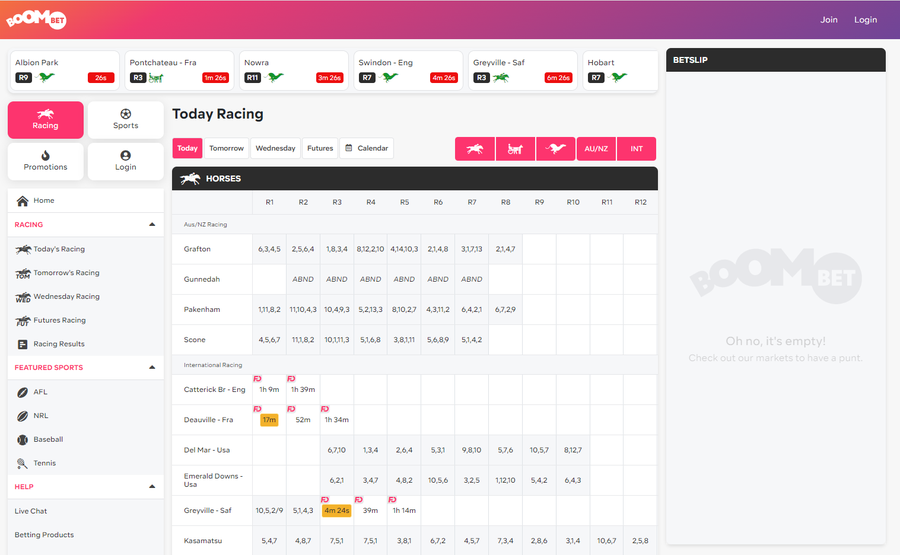900x555 pixels.
Task: Collapse the FEATURED SPORTS sidebar section
Action: point(152,367)
